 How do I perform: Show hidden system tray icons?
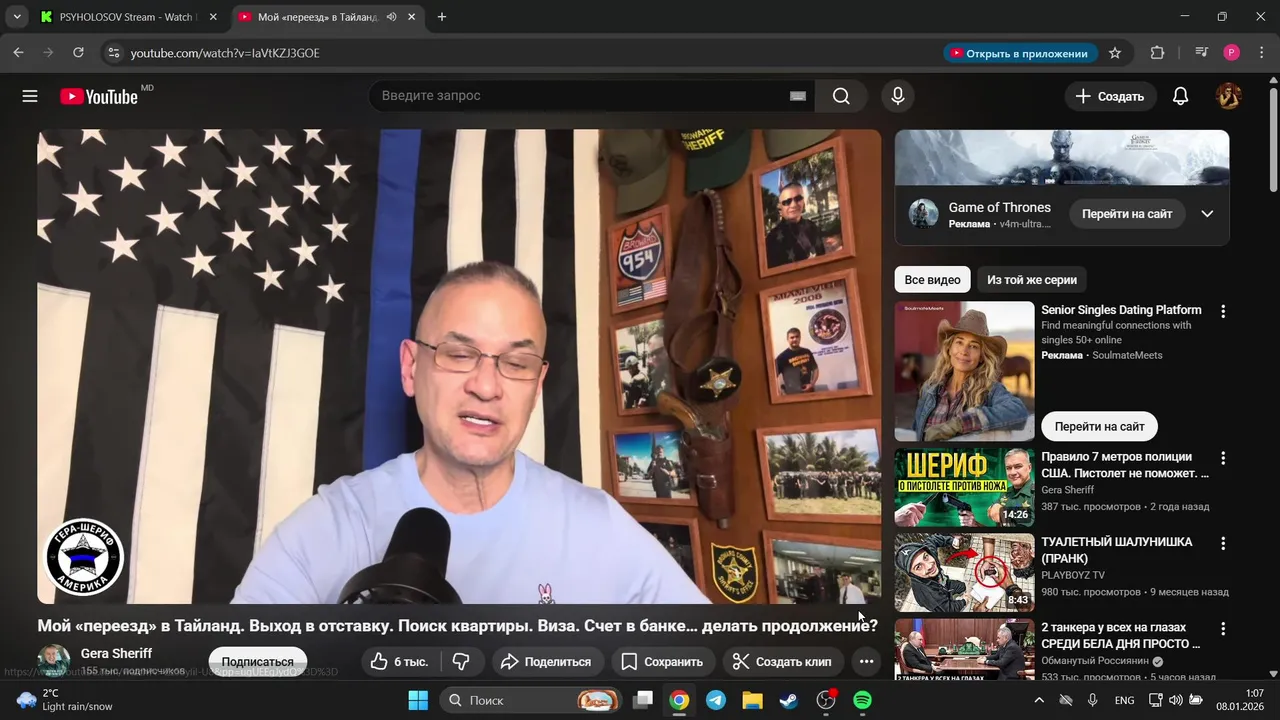tap(1039, 700)
